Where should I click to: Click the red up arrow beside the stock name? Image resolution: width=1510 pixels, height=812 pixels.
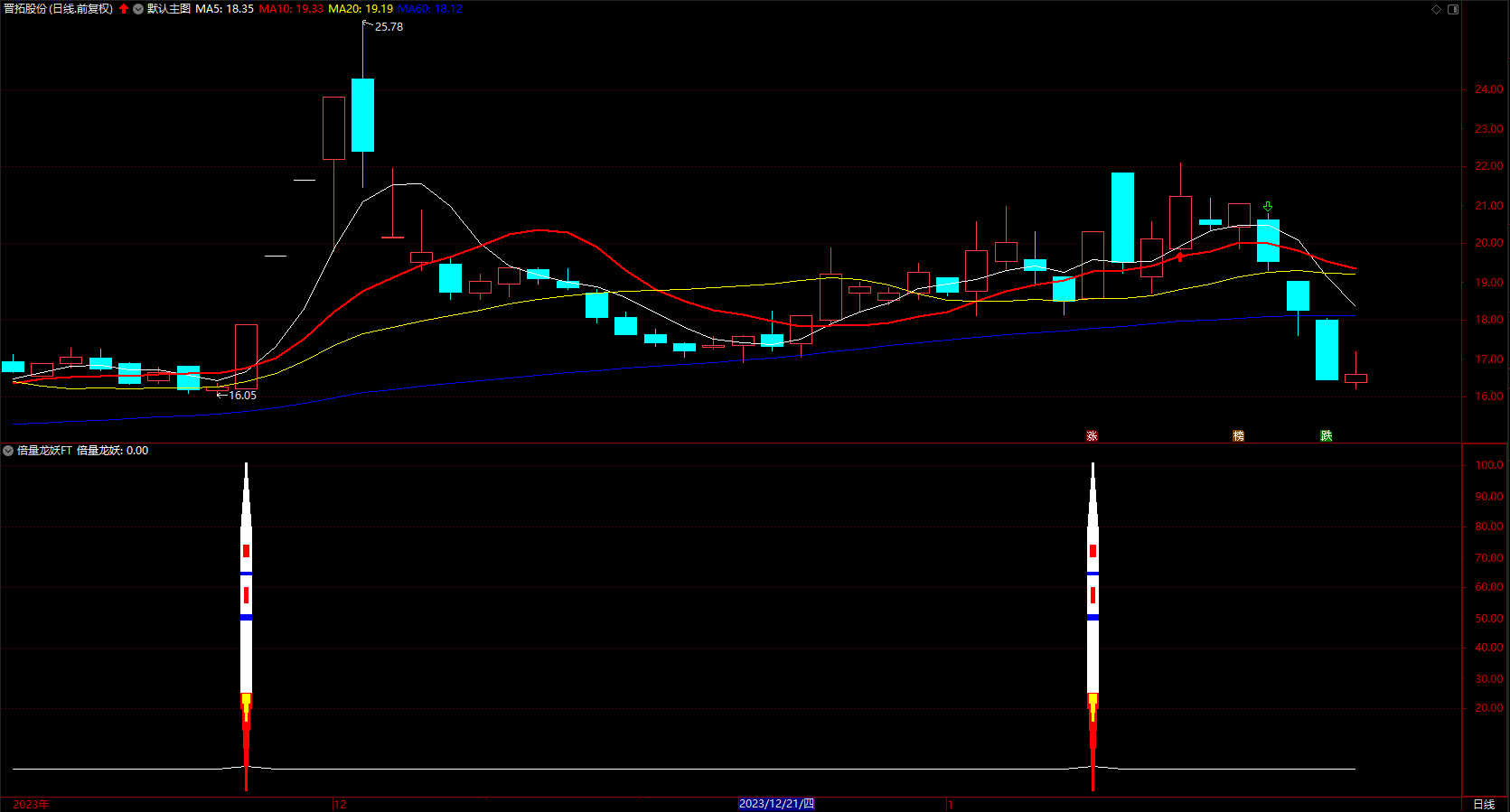click(124, 9)
